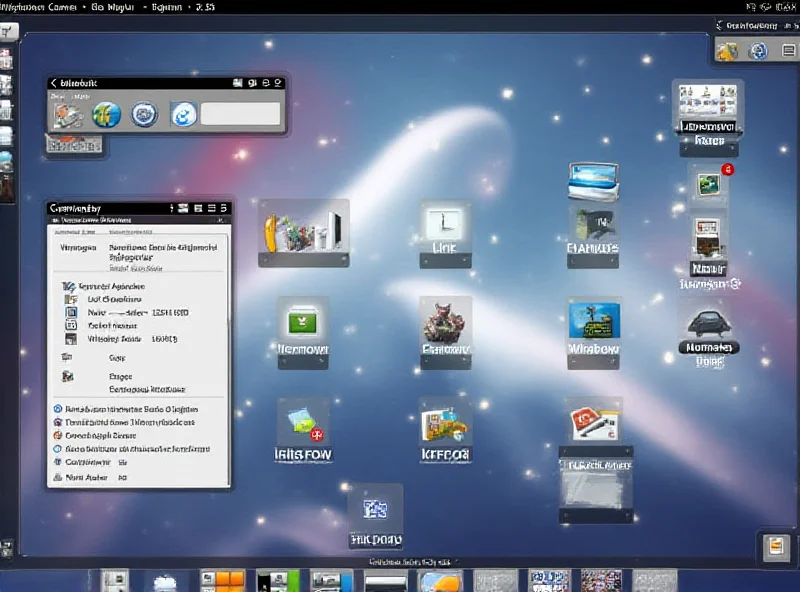Image resolution: width=800 pixels, height=592 pixels.
Task: Open the dark landscape photo desktop icon
Action: coord(593,224)
